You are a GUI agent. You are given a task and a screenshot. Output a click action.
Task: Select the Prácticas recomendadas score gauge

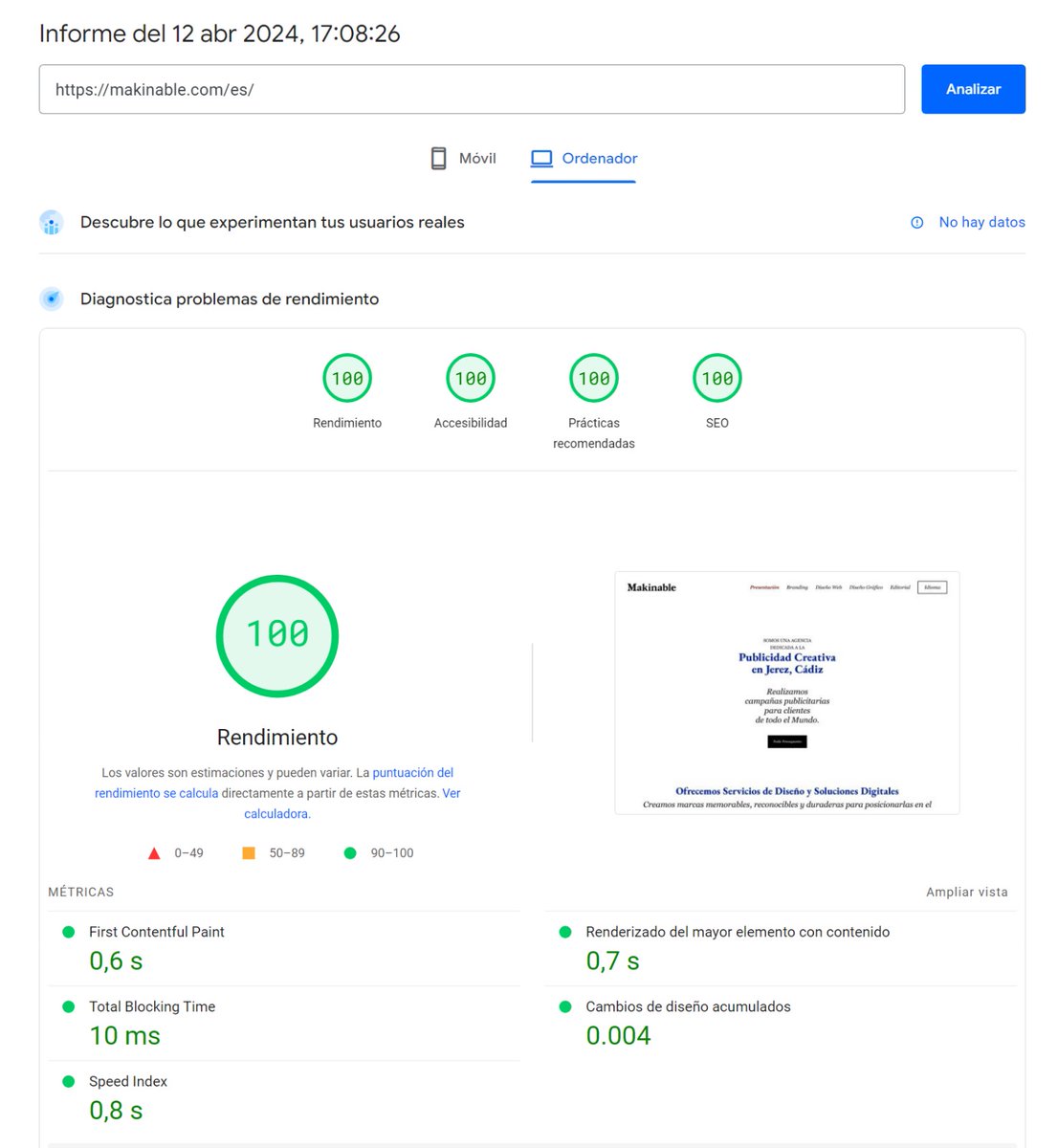tap(594, 378)
